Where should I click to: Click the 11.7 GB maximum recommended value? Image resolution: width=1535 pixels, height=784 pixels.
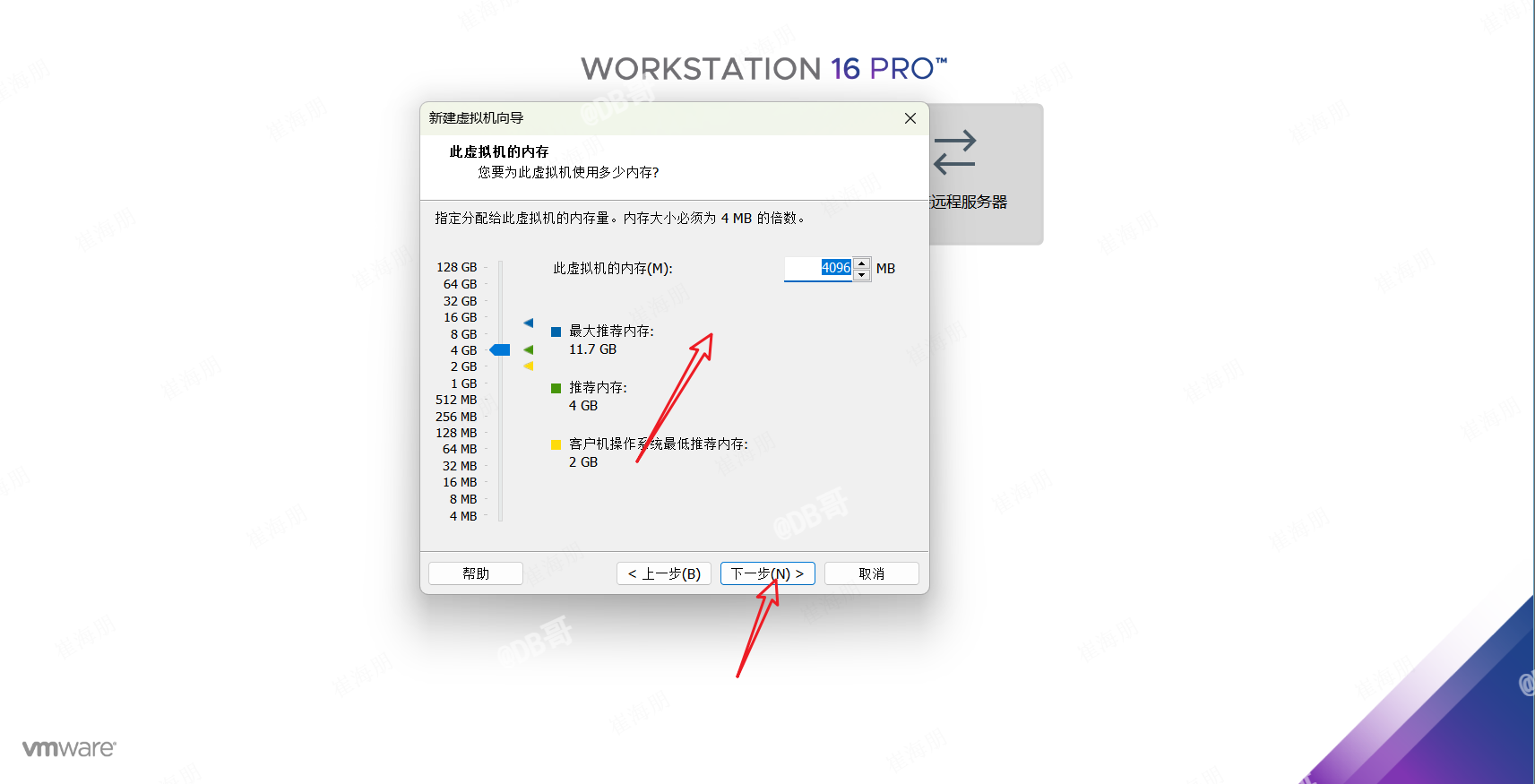click(x=592, y=349)
